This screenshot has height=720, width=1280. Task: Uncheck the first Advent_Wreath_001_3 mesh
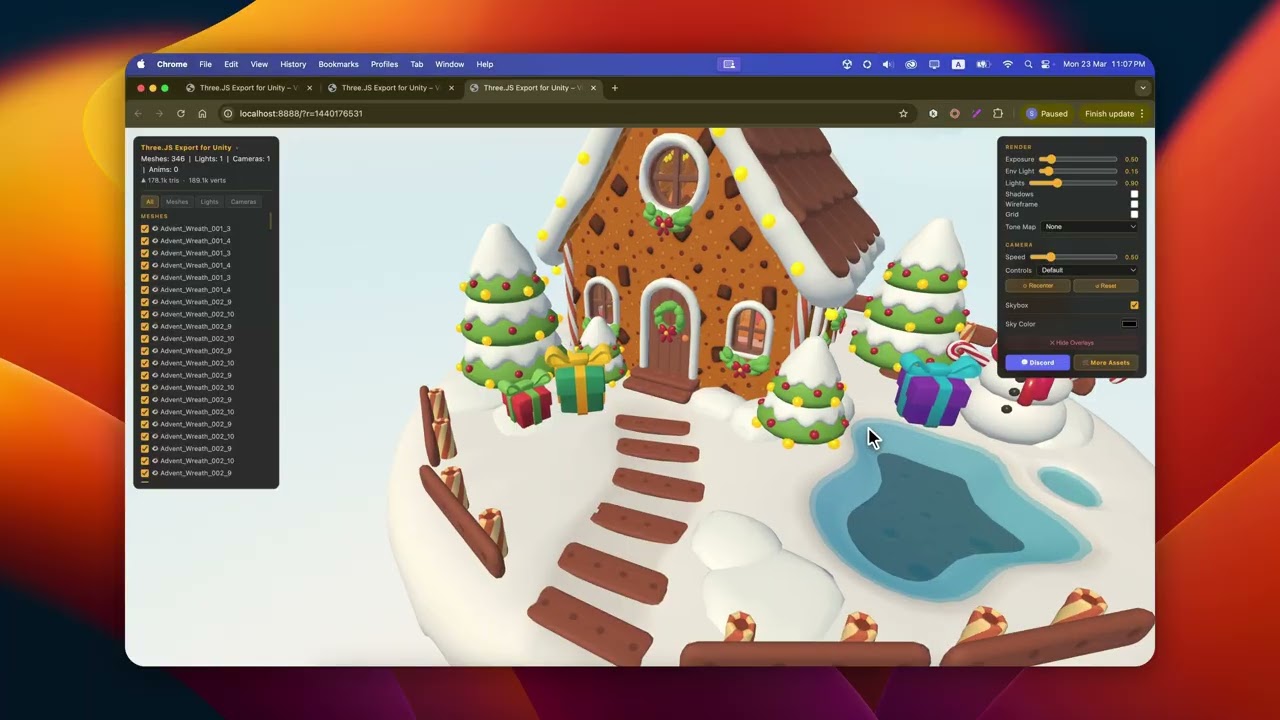(145, 229)
